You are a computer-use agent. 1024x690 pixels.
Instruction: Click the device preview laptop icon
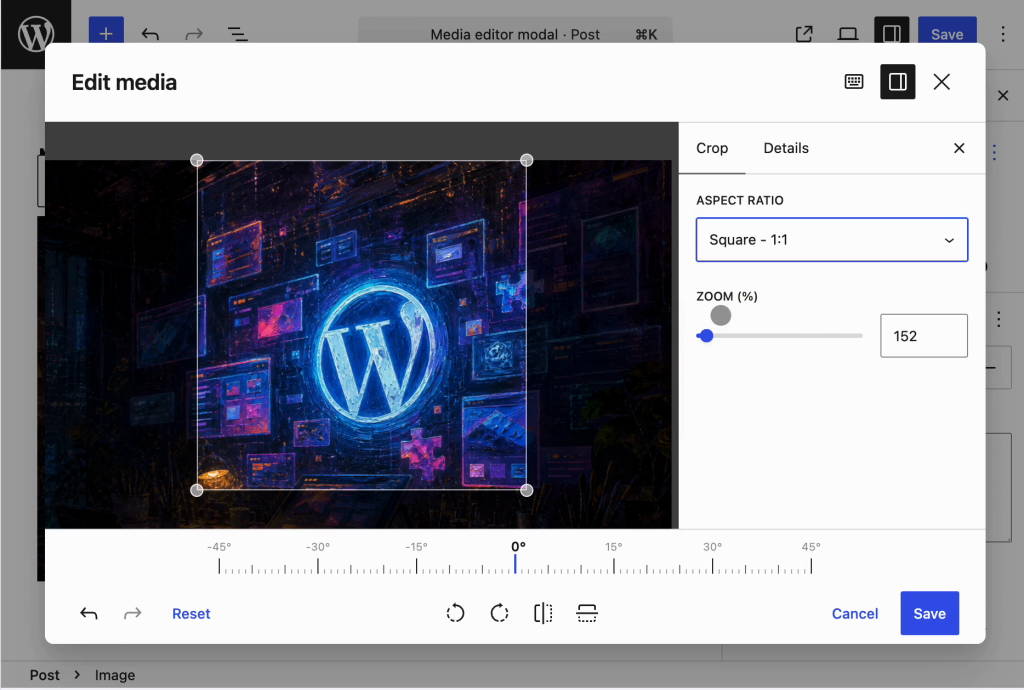(x=848, y=33)
